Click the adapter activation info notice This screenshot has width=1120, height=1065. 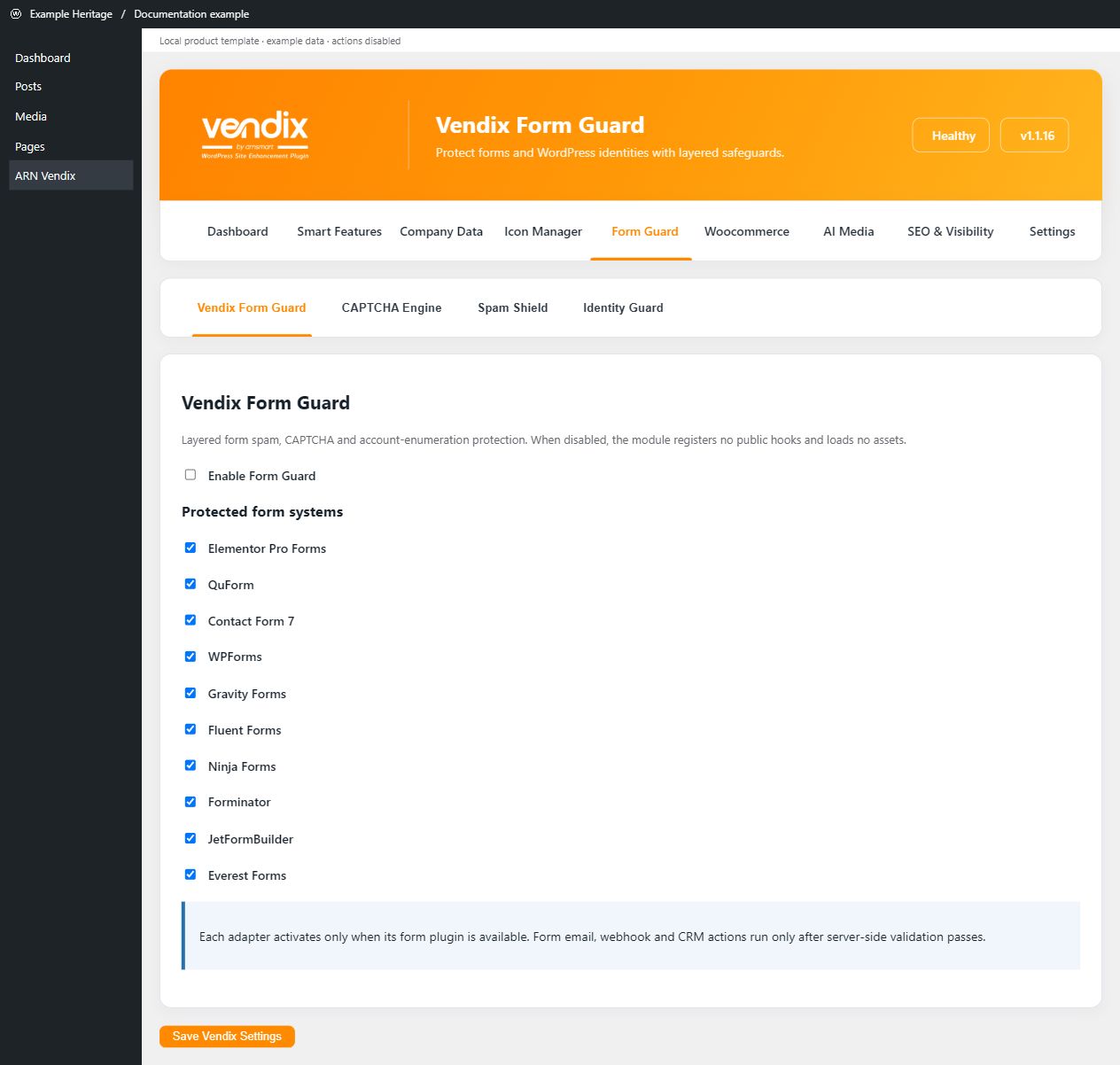pos(631,936)
